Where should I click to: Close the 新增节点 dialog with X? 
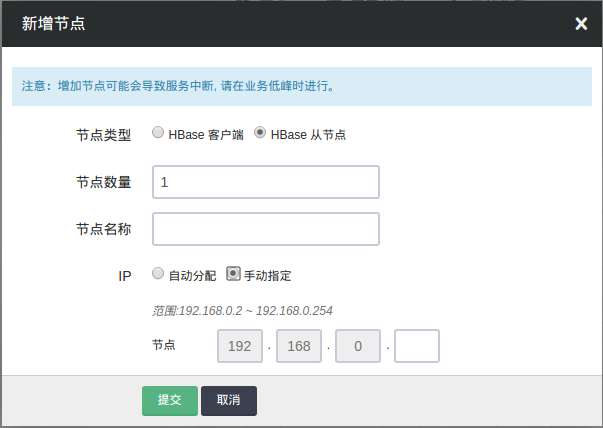click(x=581, y=24)
